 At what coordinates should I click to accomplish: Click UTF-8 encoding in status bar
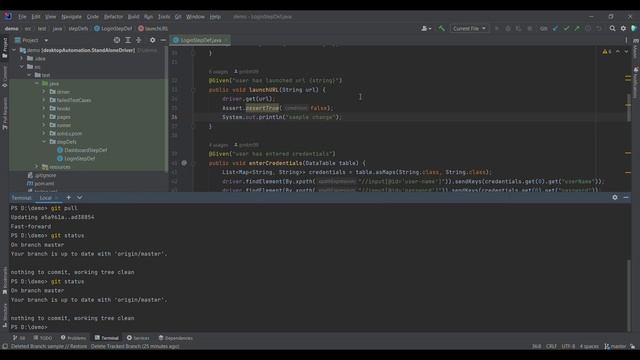pyautogui.click(x=568, y=347)
